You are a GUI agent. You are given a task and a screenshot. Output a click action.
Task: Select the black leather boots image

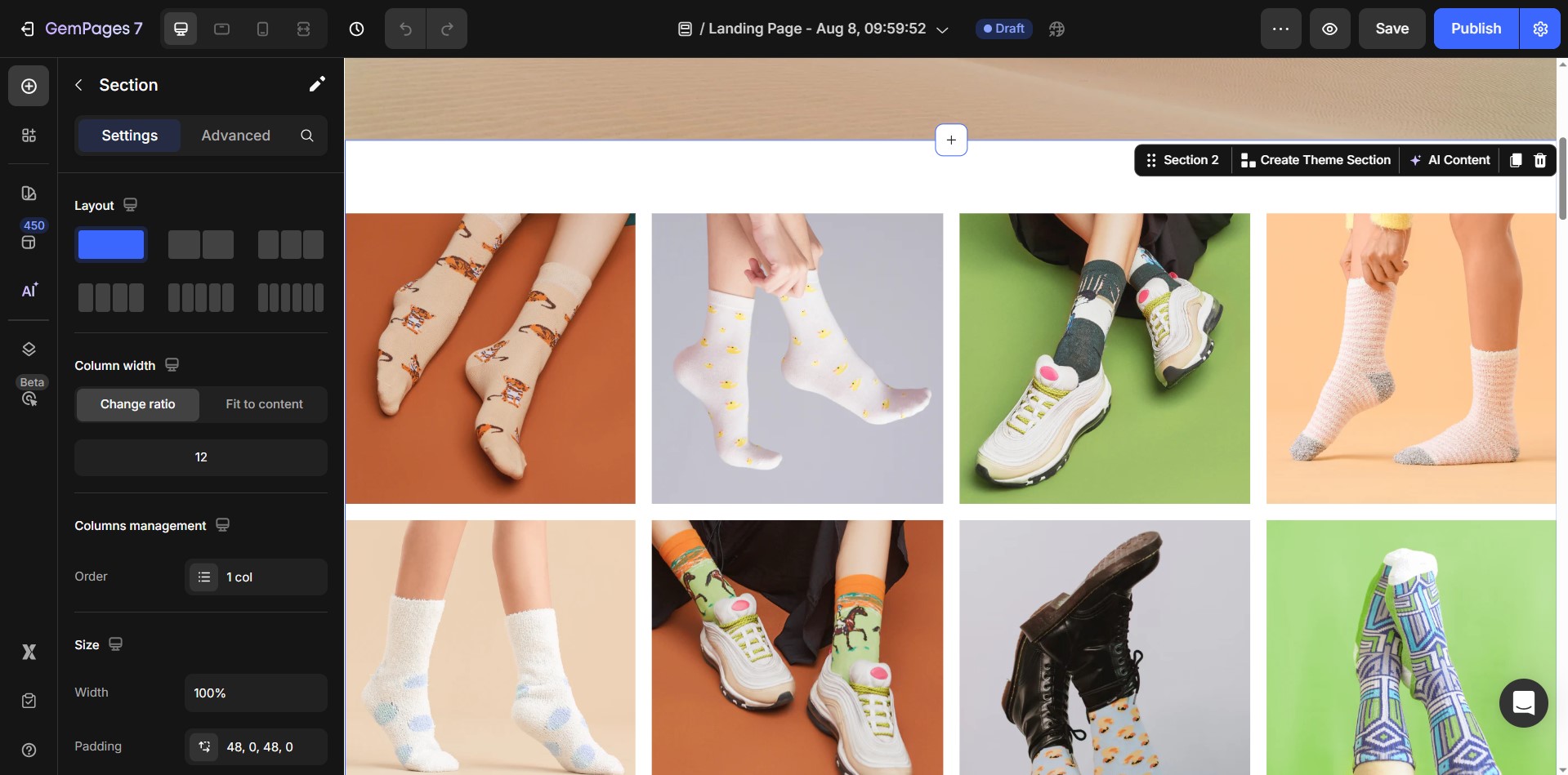pyautogui.click(x=1105, y=648)
